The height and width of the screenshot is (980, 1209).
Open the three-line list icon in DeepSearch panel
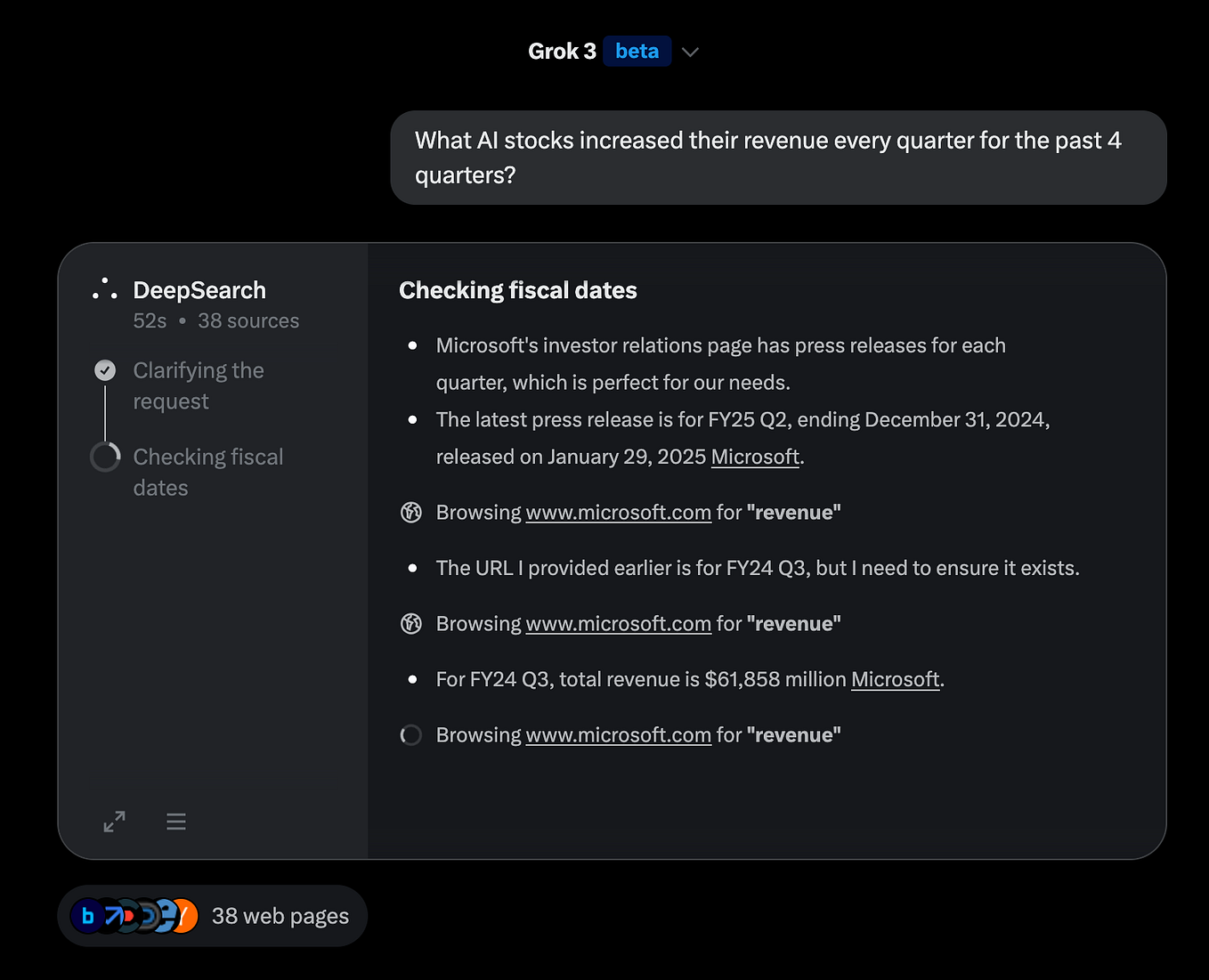pos(176,822)
